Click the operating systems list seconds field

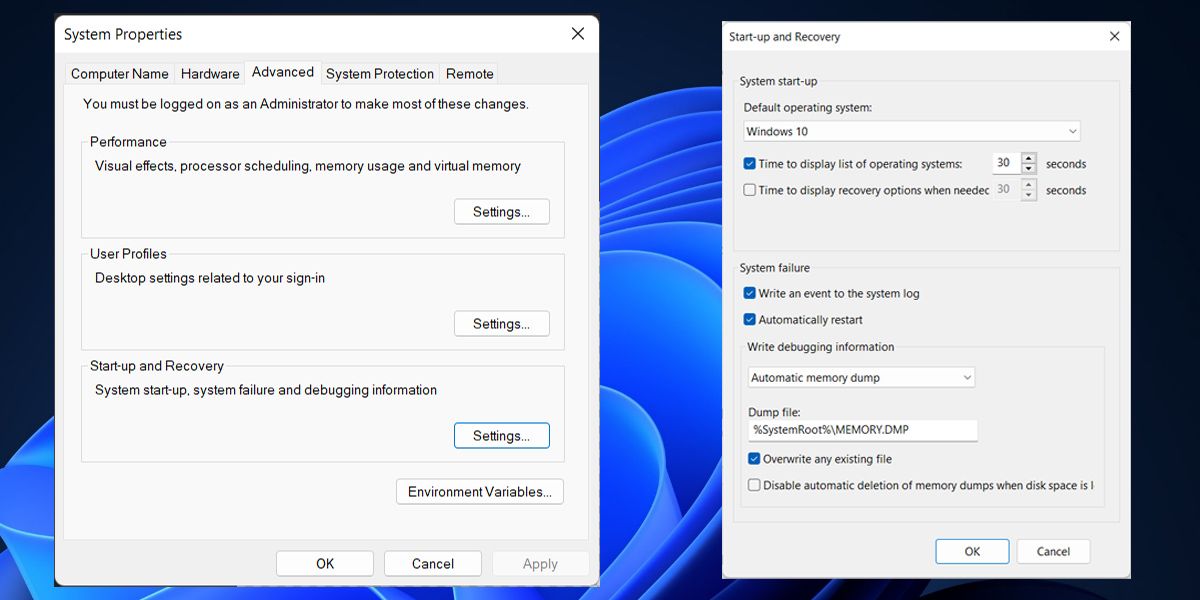pos(1005,164)
